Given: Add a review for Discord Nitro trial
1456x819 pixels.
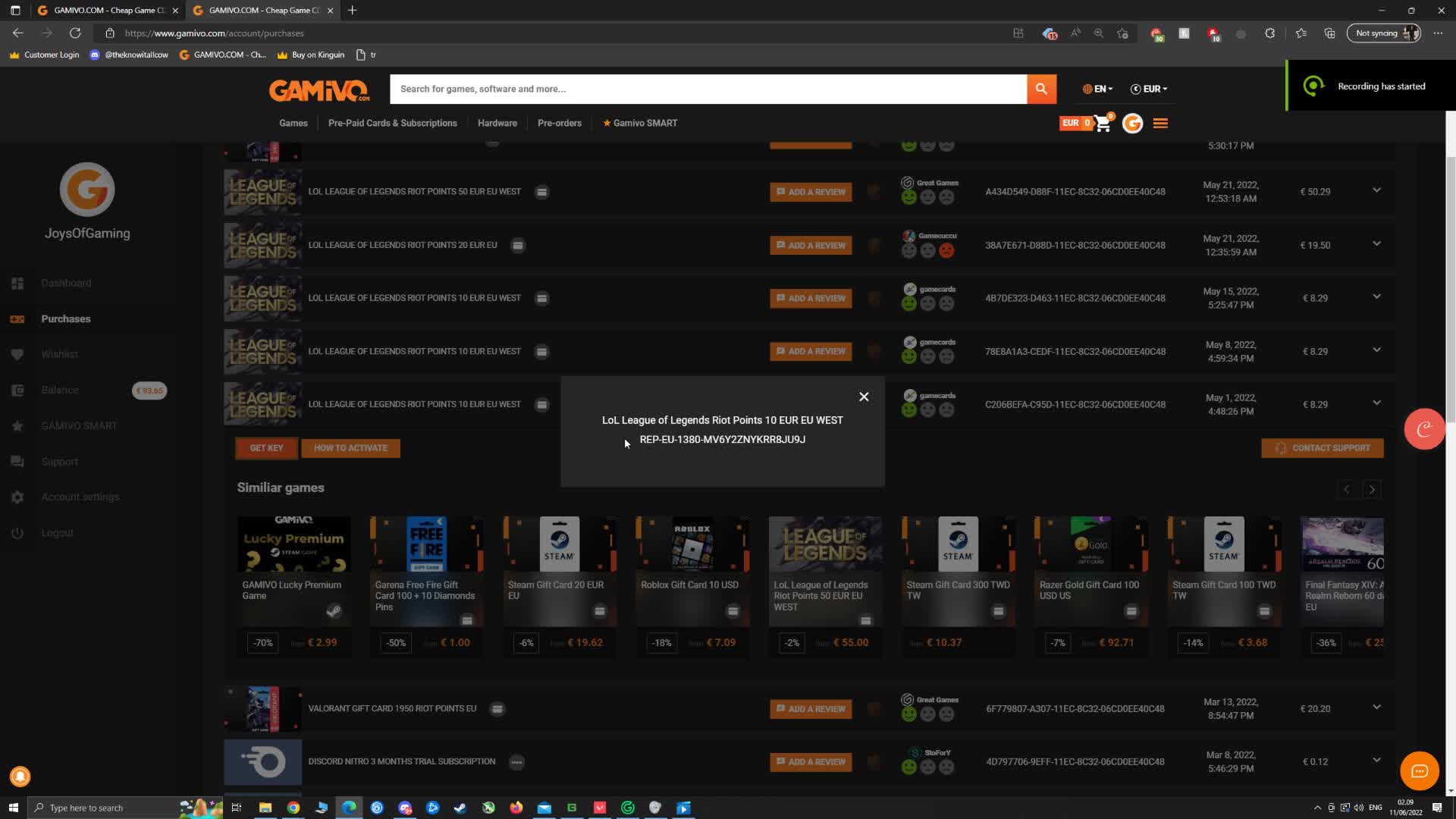Looking at the screenshot, I should coord(811,762).
